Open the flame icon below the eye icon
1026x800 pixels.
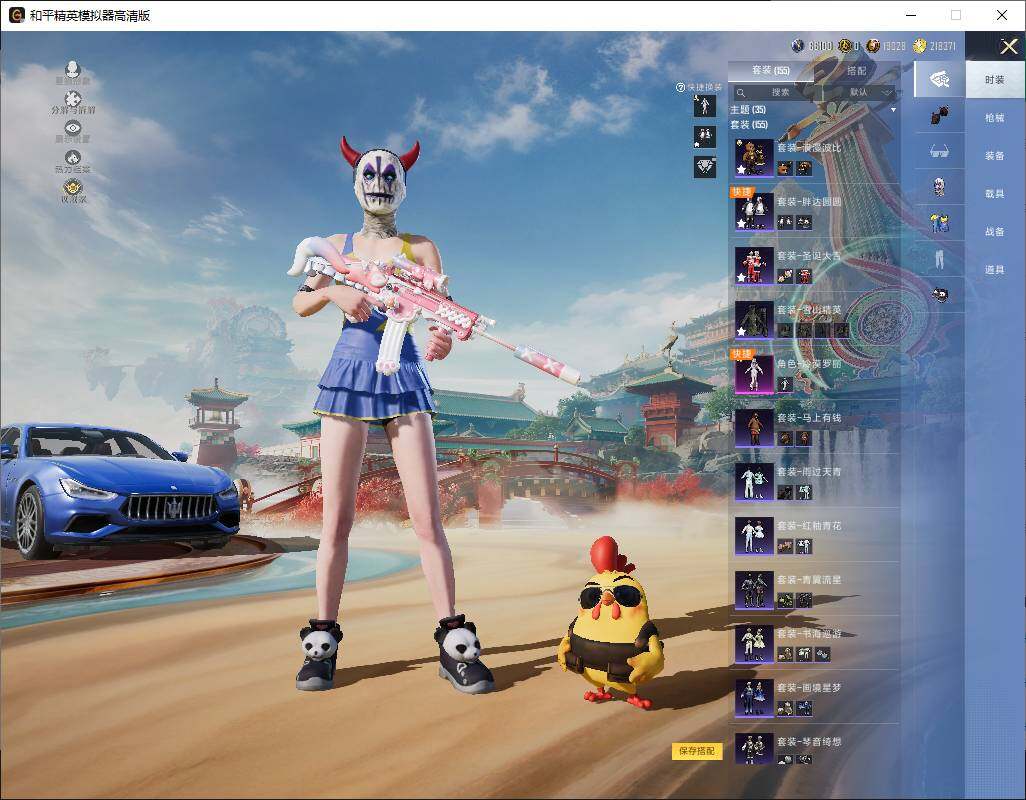73,158
